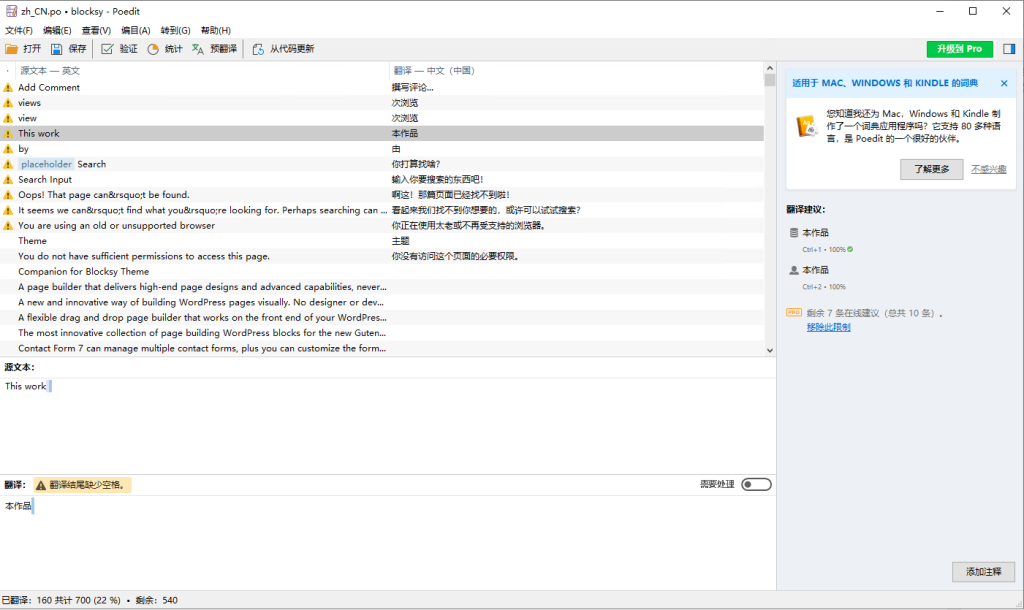The height and width of the screenshot is (610, 1024).
Task: Select the 'A page builder that delivers' row
Action: (x=382, y=287)
